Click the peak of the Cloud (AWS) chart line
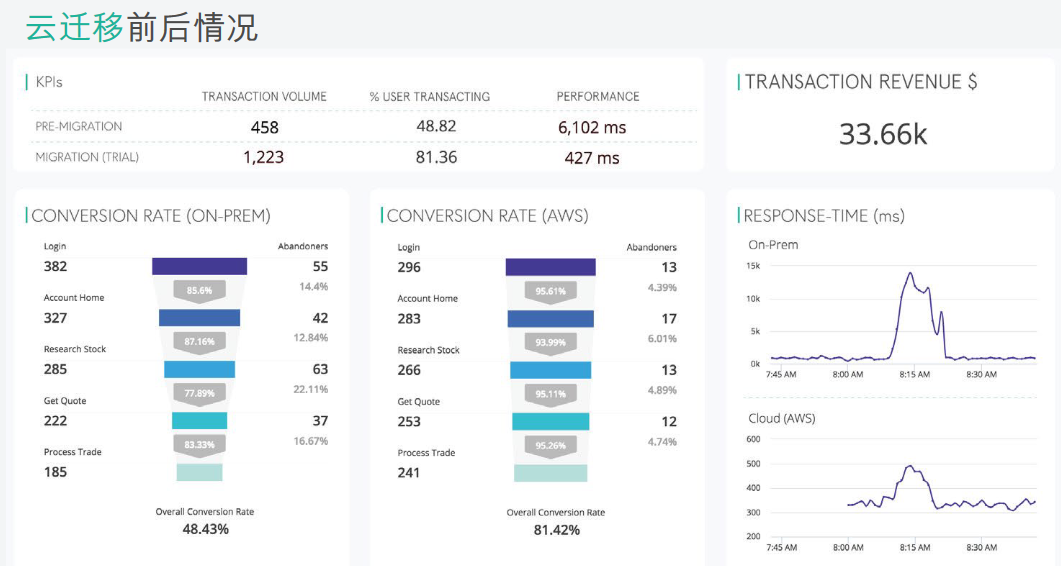The width and height of the screenshot is (1061, 566). tap(910, 466)
